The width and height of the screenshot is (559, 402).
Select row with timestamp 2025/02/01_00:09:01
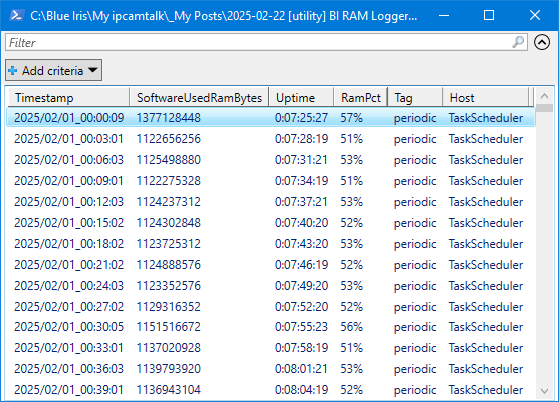pos(271,181)
